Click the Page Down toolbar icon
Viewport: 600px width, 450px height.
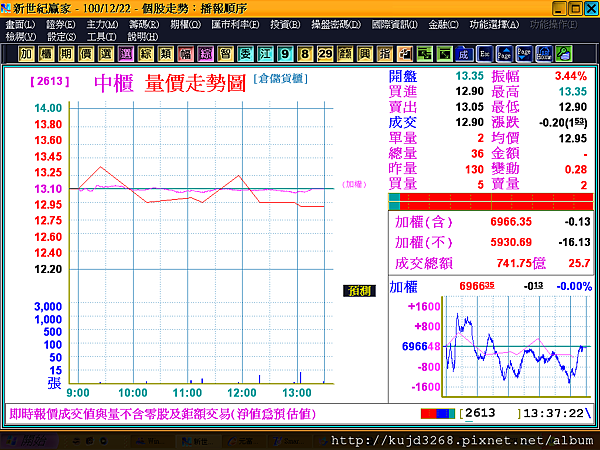coord(524,54)
